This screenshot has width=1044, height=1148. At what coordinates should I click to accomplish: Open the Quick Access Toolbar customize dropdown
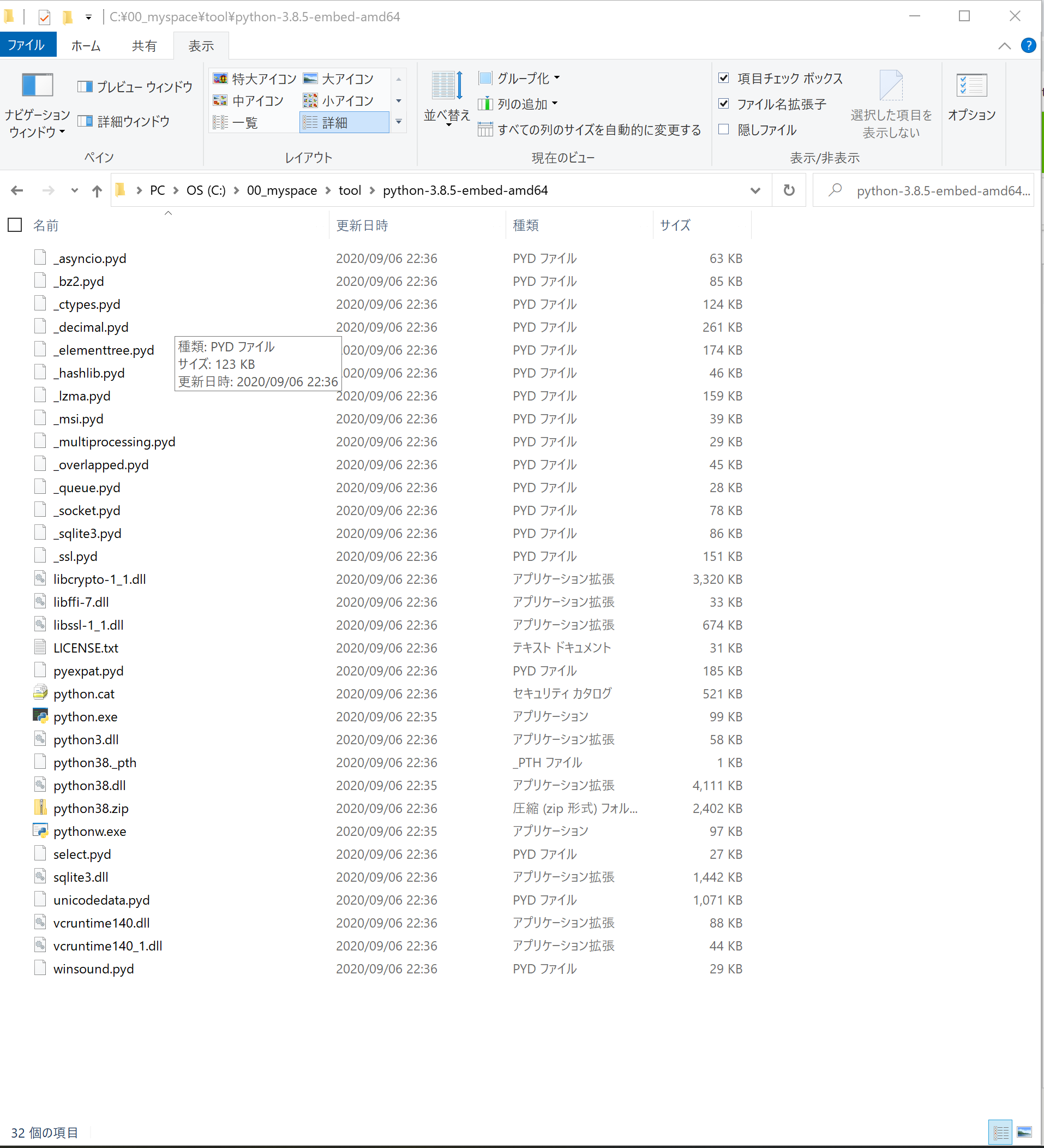click(x=88, y=17)
